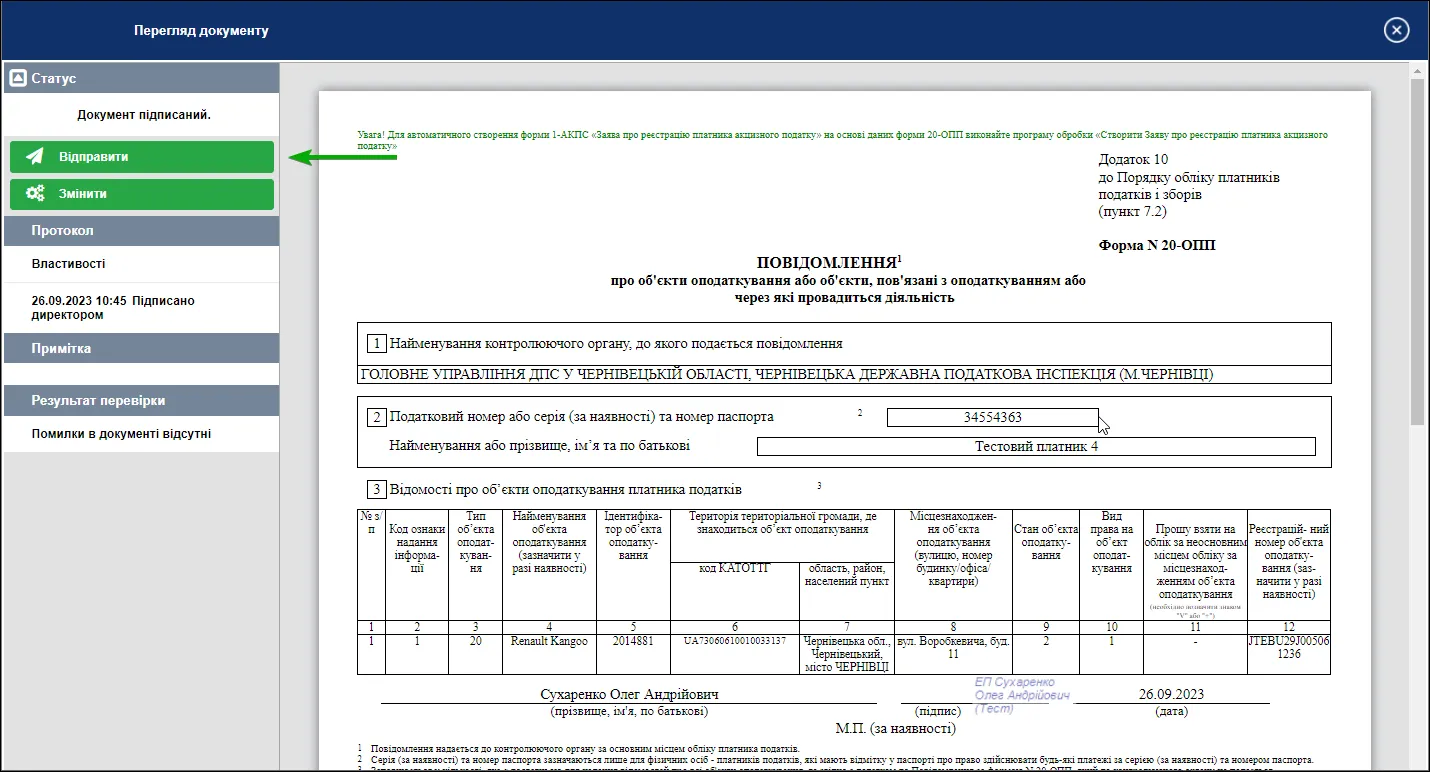This screenshot has width=1430, height=772.
Task: Click the Статус panel header title
Action: [x=53, y=78]
